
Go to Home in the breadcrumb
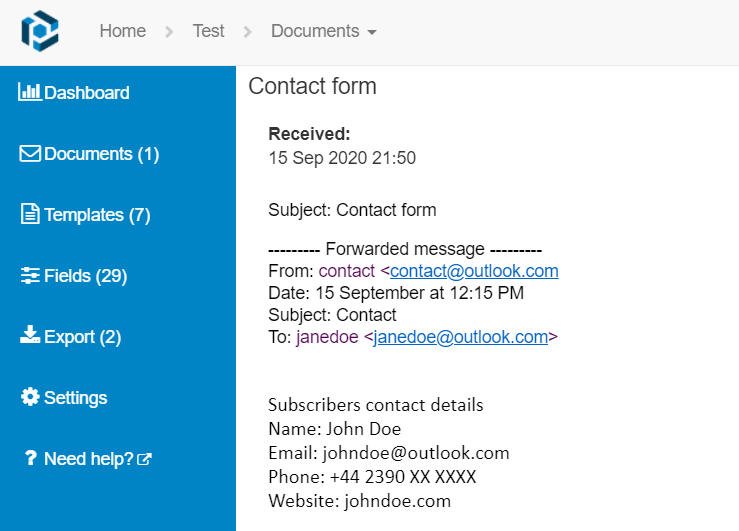point(122,31)
